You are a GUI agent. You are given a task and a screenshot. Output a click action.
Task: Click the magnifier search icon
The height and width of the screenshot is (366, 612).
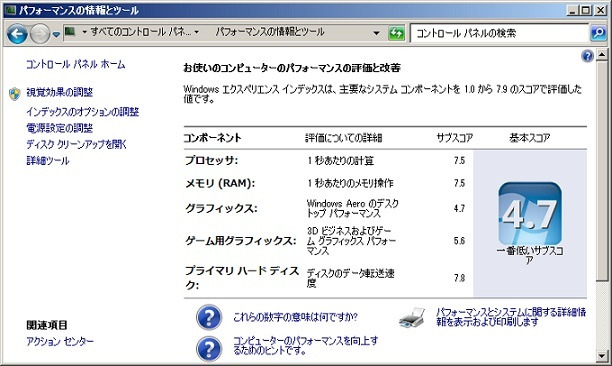[x=598, y=33]
